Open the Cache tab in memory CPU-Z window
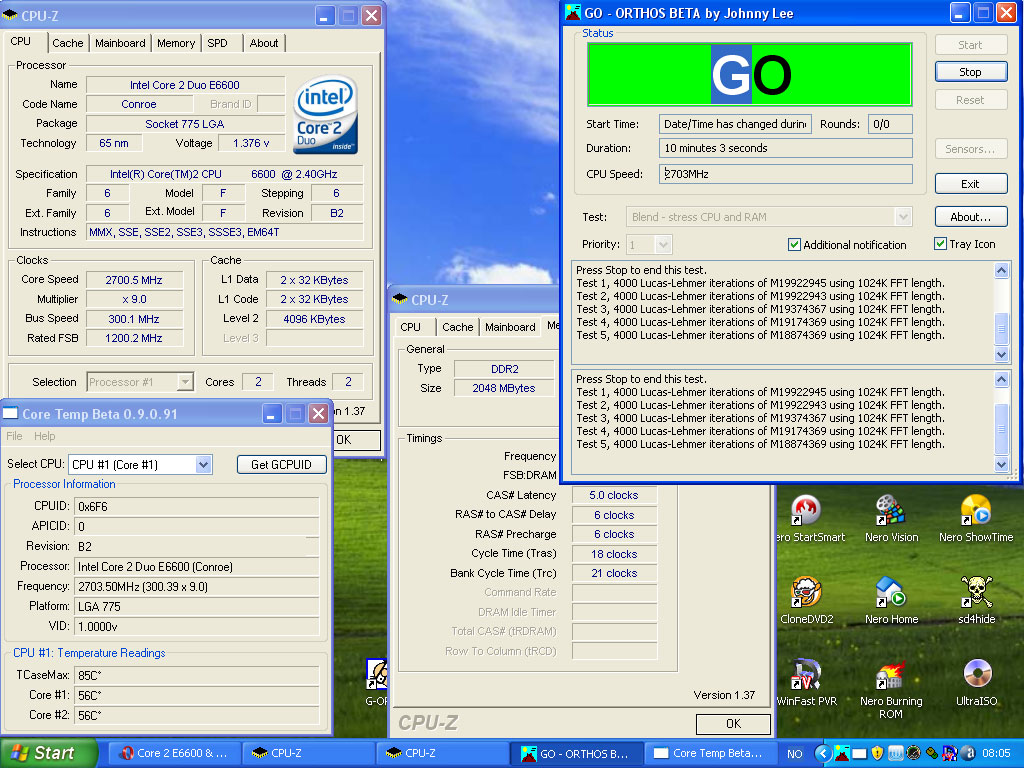The width and height of the screenshot is (1024, 768). 457,327
